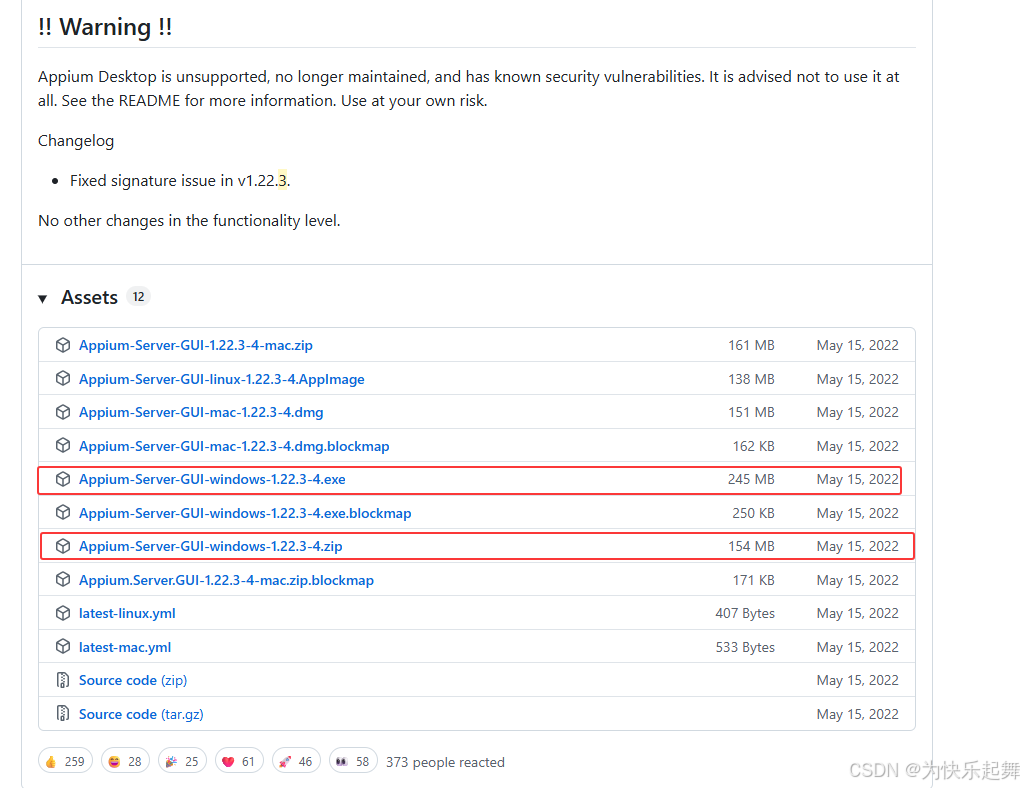The height and width of the screenshot is (788, 1024).
Task: Open the latest-mac.yml link
Action: [x=125, y=648]
